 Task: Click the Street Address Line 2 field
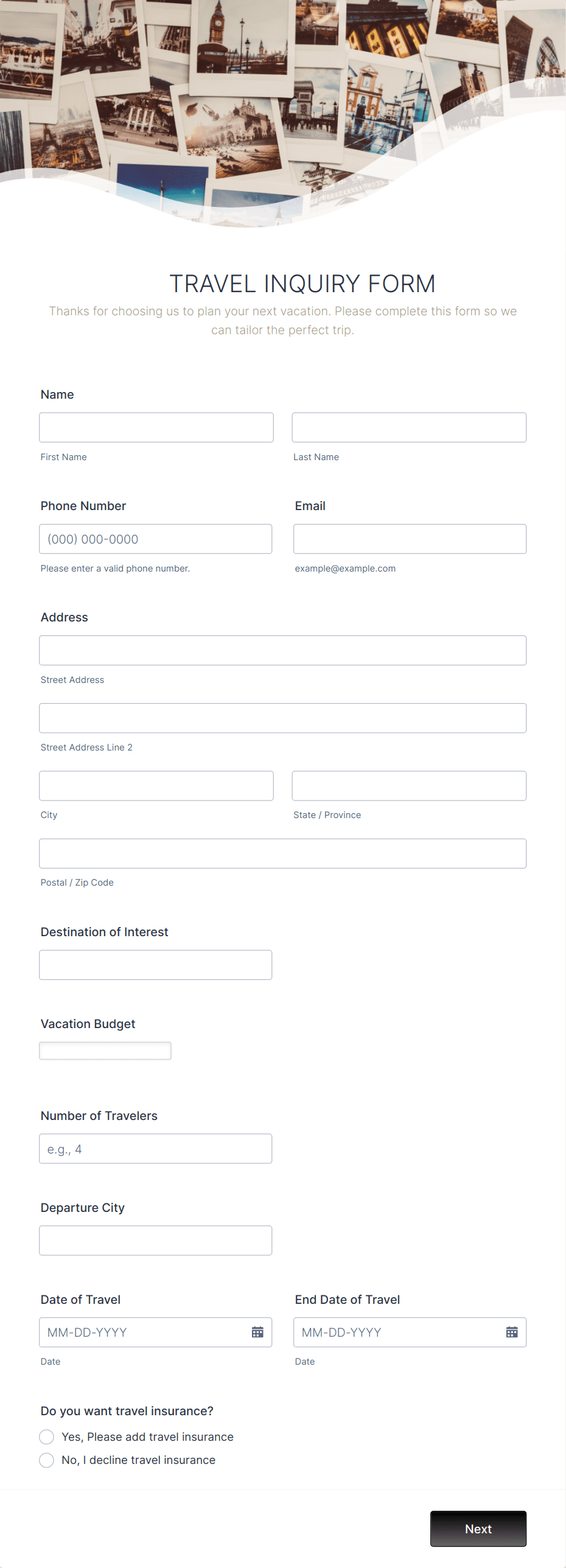coord(283,718)
